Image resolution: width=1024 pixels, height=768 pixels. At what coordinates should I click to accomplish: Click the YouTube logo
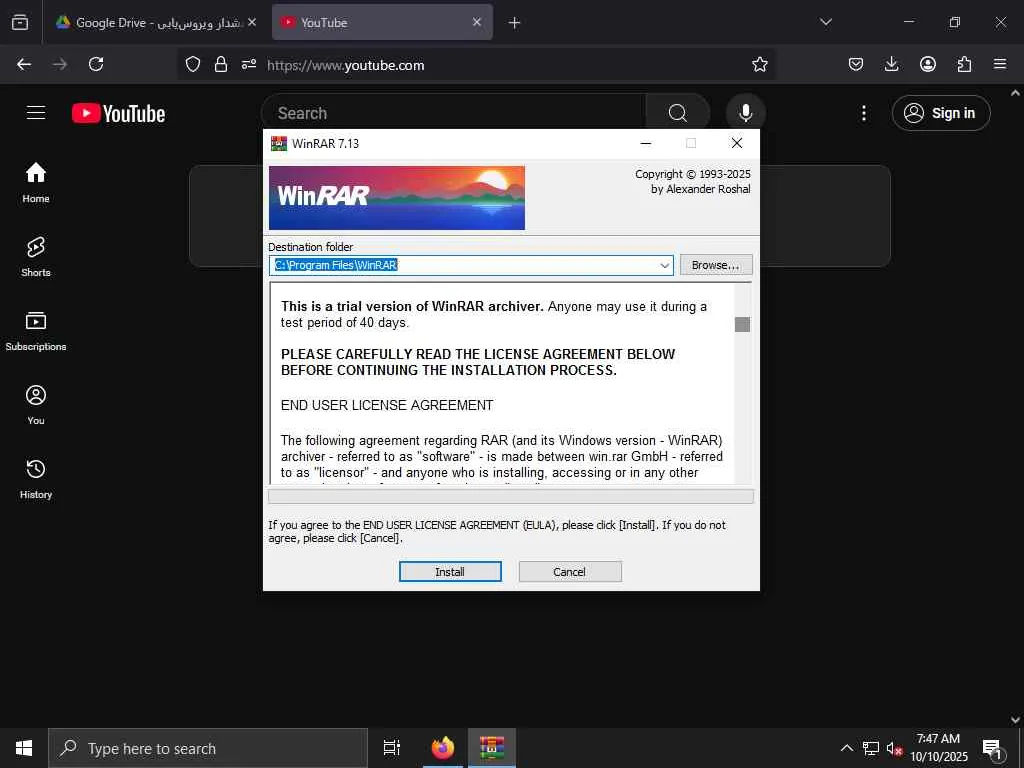click(118, 113)
